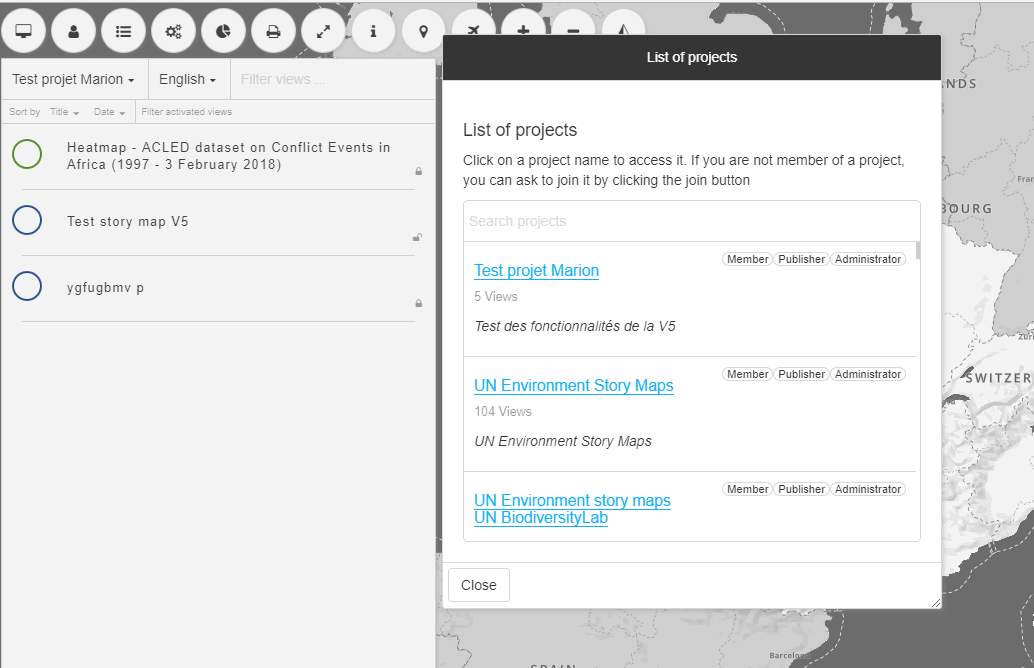The width and height of the screenshot is (1034, 668).
Task: Click Publisher badge of UN Environment Story Maps
Action: [x=801, y=374]
